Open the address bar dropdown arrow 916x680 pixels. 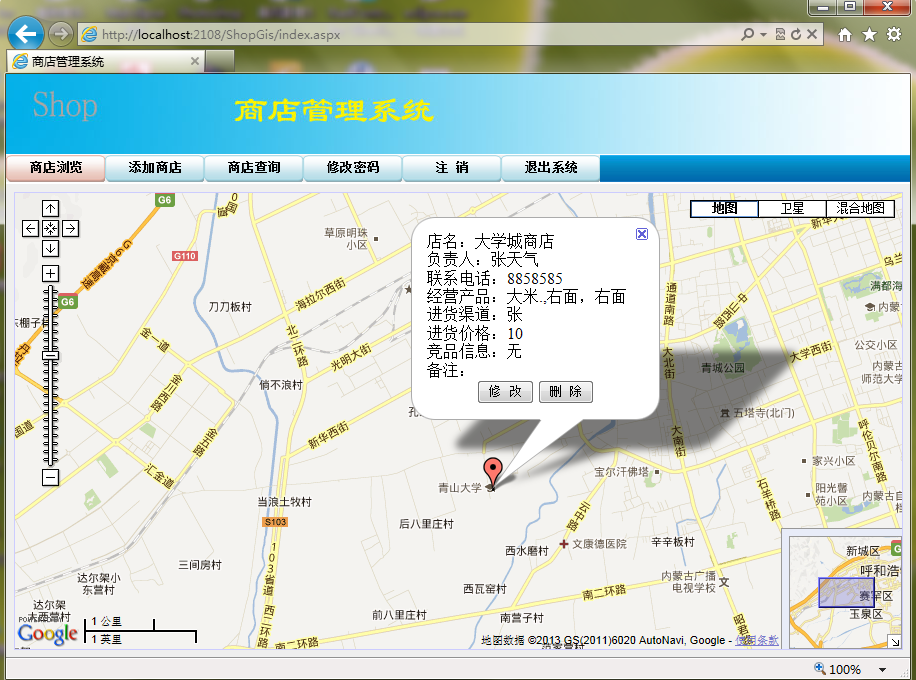pyautogui.click(x=763, y=35)
